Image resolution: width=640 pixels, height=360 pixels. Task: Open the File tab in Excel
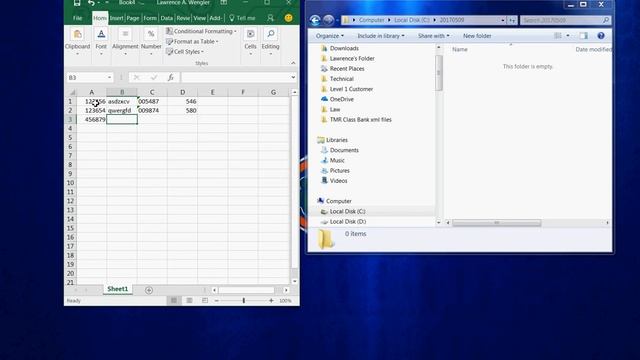78,18
